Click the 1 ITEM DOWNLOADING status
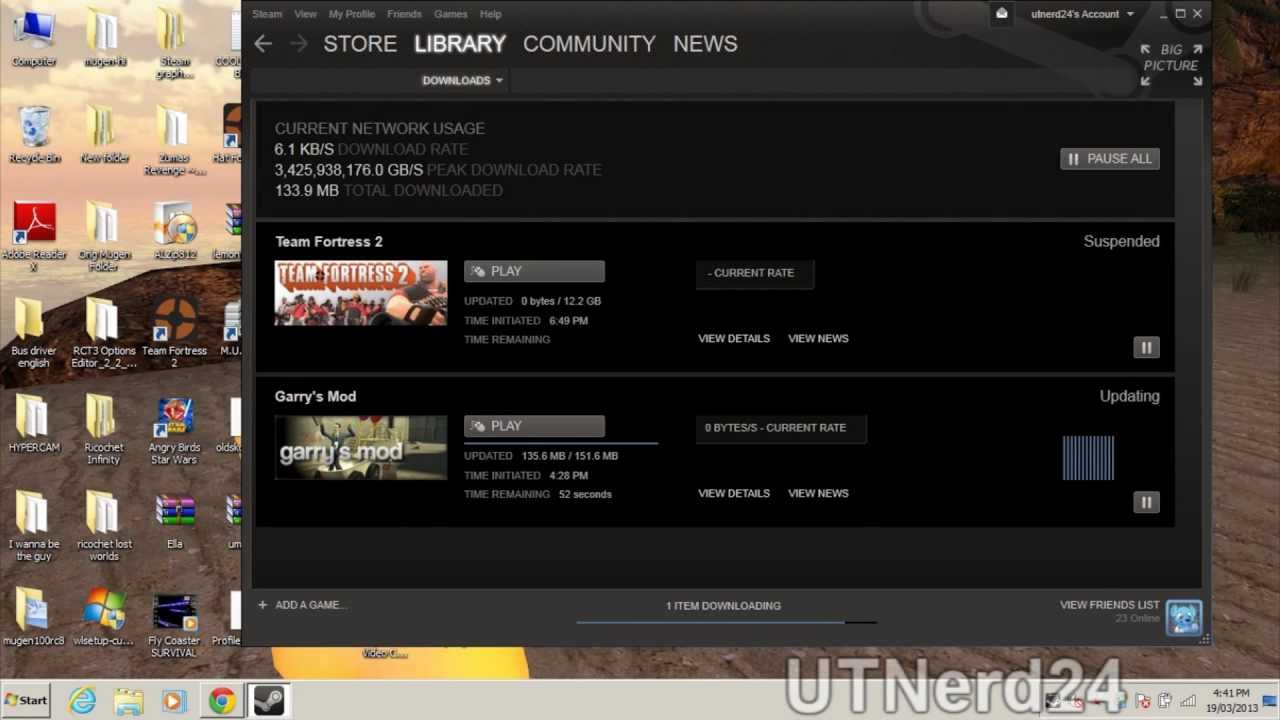Image resolution: width=1280 pixels, height=720 pixels. pyautogui.click(x=723, y=606)
